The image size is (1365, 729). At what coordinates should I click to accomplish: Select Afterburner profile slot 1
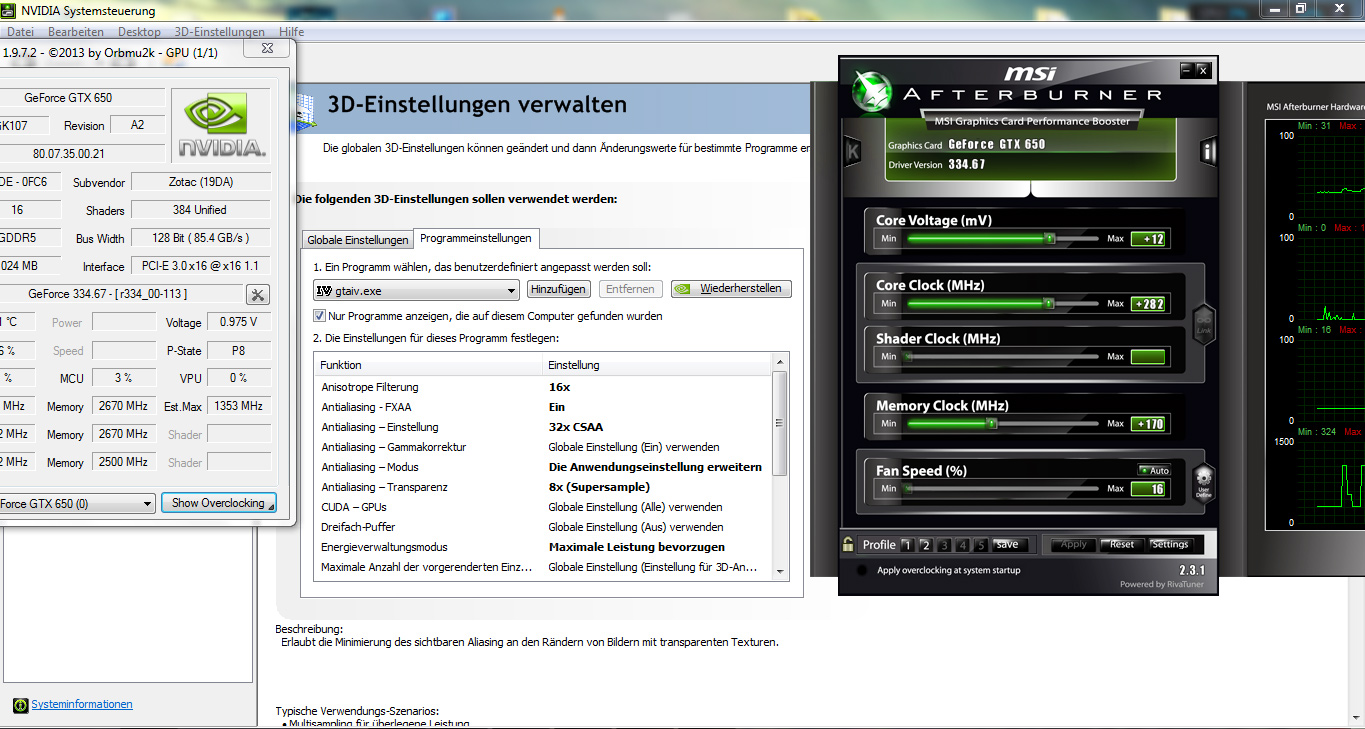click(907, 545)
